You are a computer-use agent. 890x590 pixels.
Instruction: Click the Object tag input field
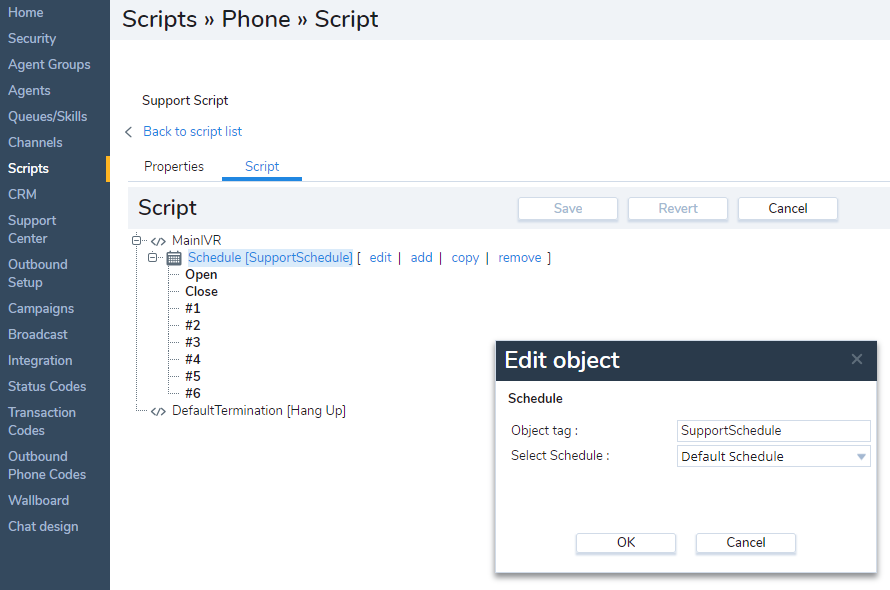point(773,430)
